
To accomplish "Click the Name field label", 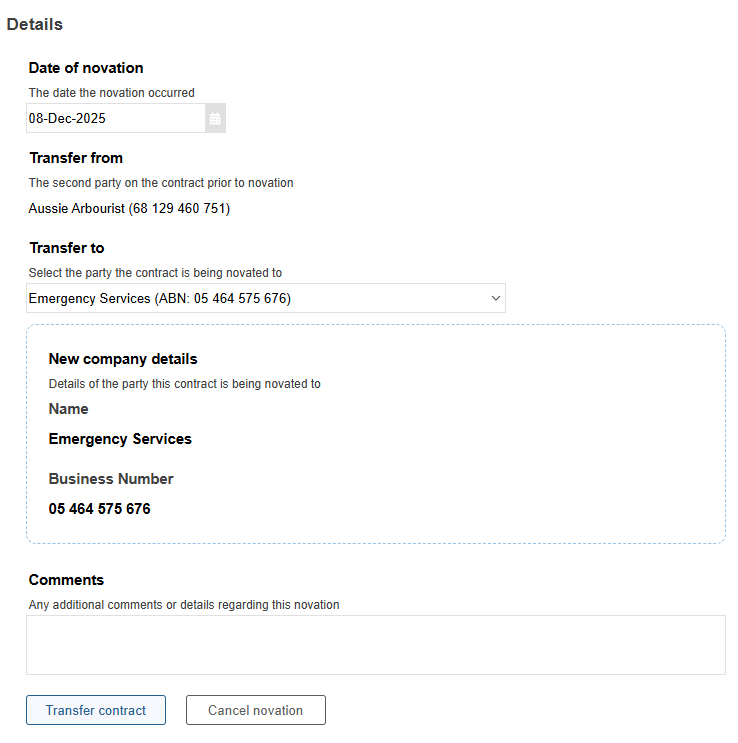I will click(68, 409).
